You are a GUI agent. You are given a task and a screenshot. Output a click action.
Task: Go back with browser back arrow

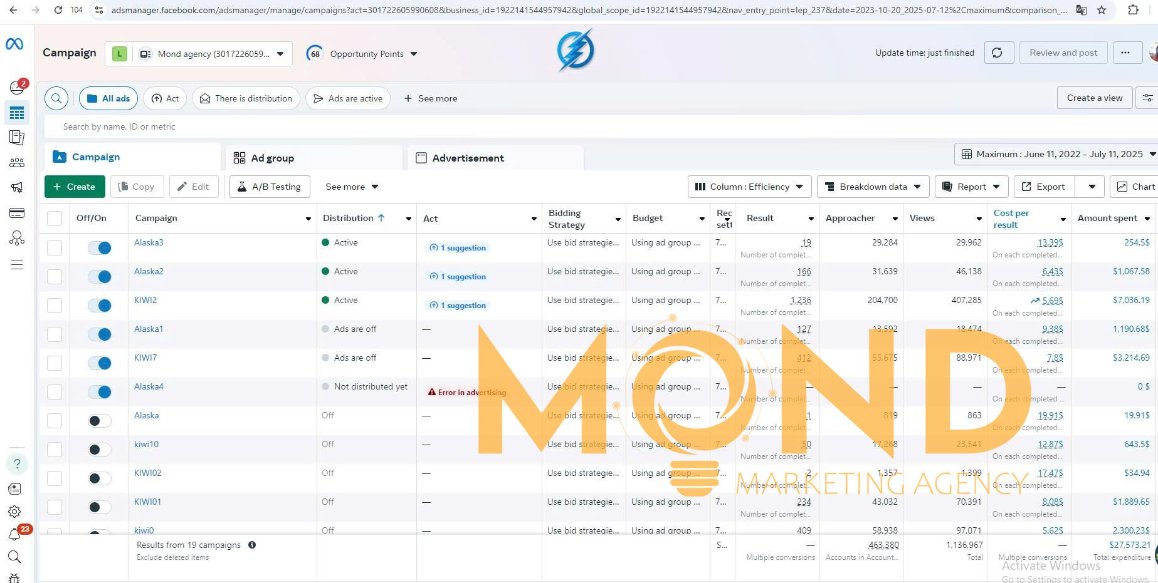13,10
